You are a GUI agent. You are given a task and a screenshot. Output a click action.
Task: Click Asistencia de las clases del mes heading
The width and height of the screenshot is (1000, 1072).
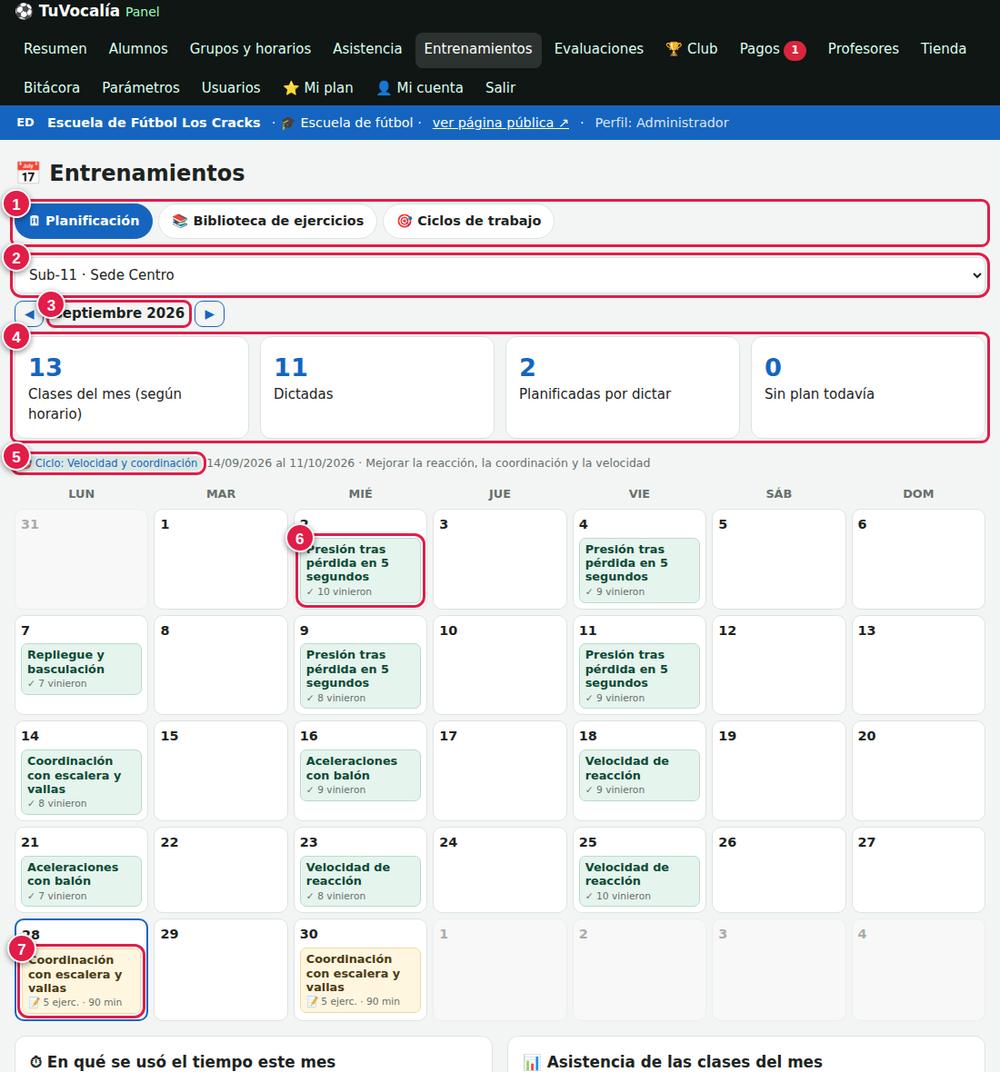click(x=673, y=1061)
